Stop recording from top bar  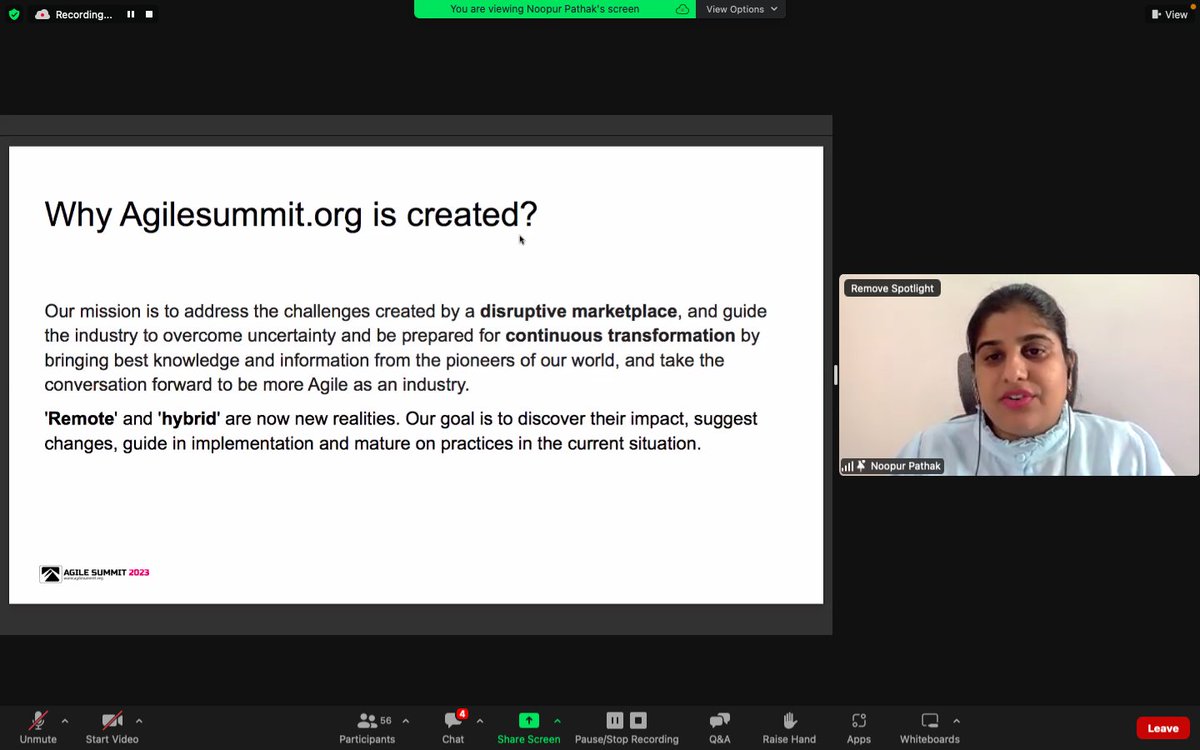149,14
